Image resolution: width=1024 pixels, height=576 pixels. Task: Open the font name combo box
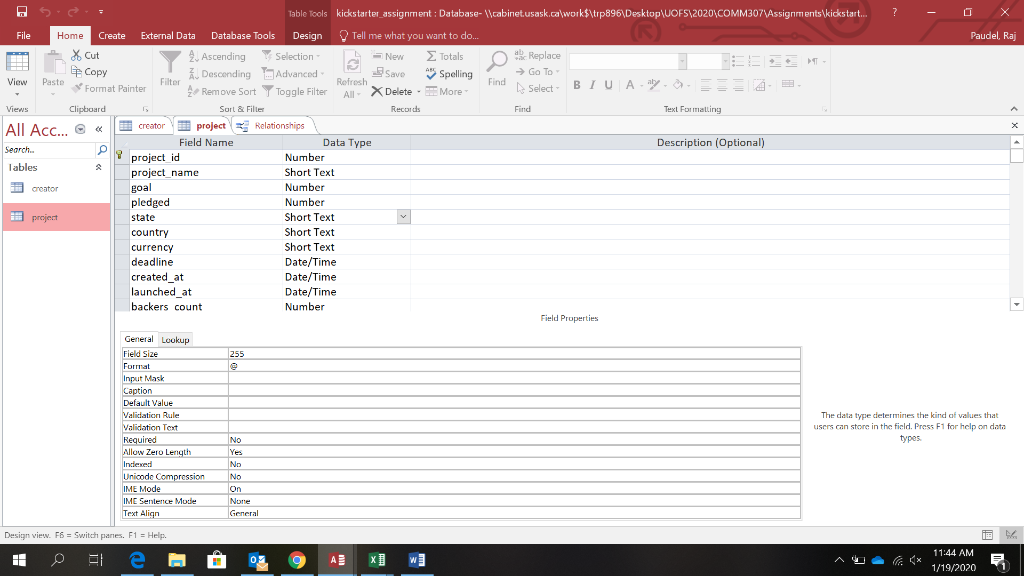[x=628, y=61]
